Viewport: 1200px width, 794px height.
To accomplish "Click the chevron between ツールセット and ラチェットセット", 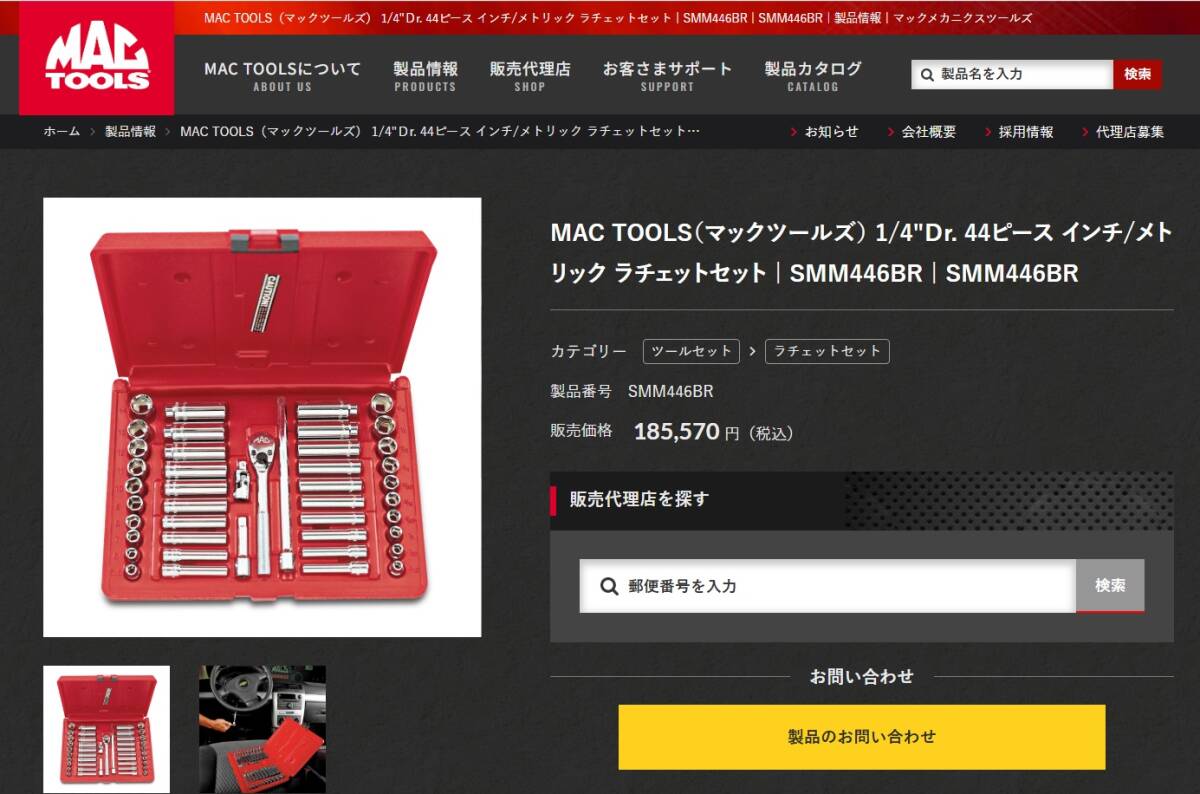I will (x=752, y=351).
